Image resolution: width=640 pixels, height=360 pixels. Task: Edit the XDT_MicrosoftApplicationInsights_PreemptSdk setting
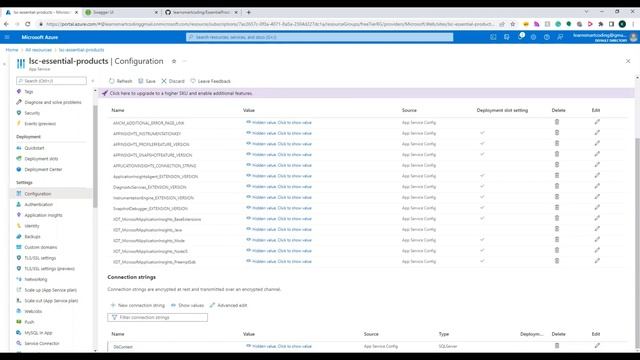597,261
